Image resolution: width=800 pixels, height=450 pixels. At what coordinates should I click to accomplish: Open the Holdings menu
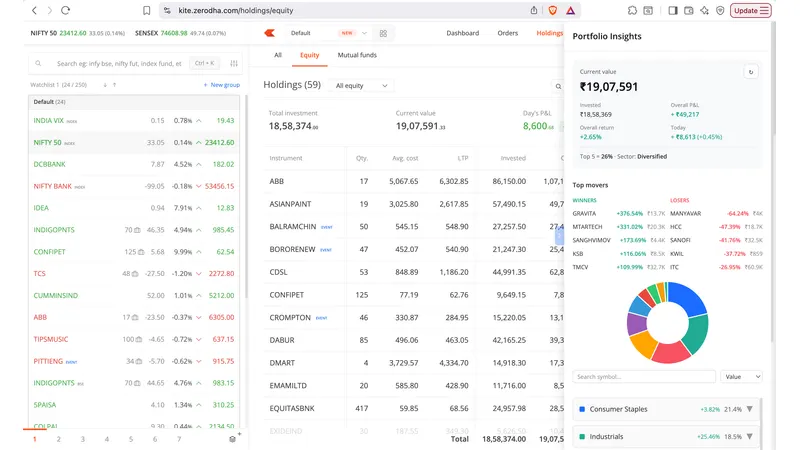pos(549,33)
